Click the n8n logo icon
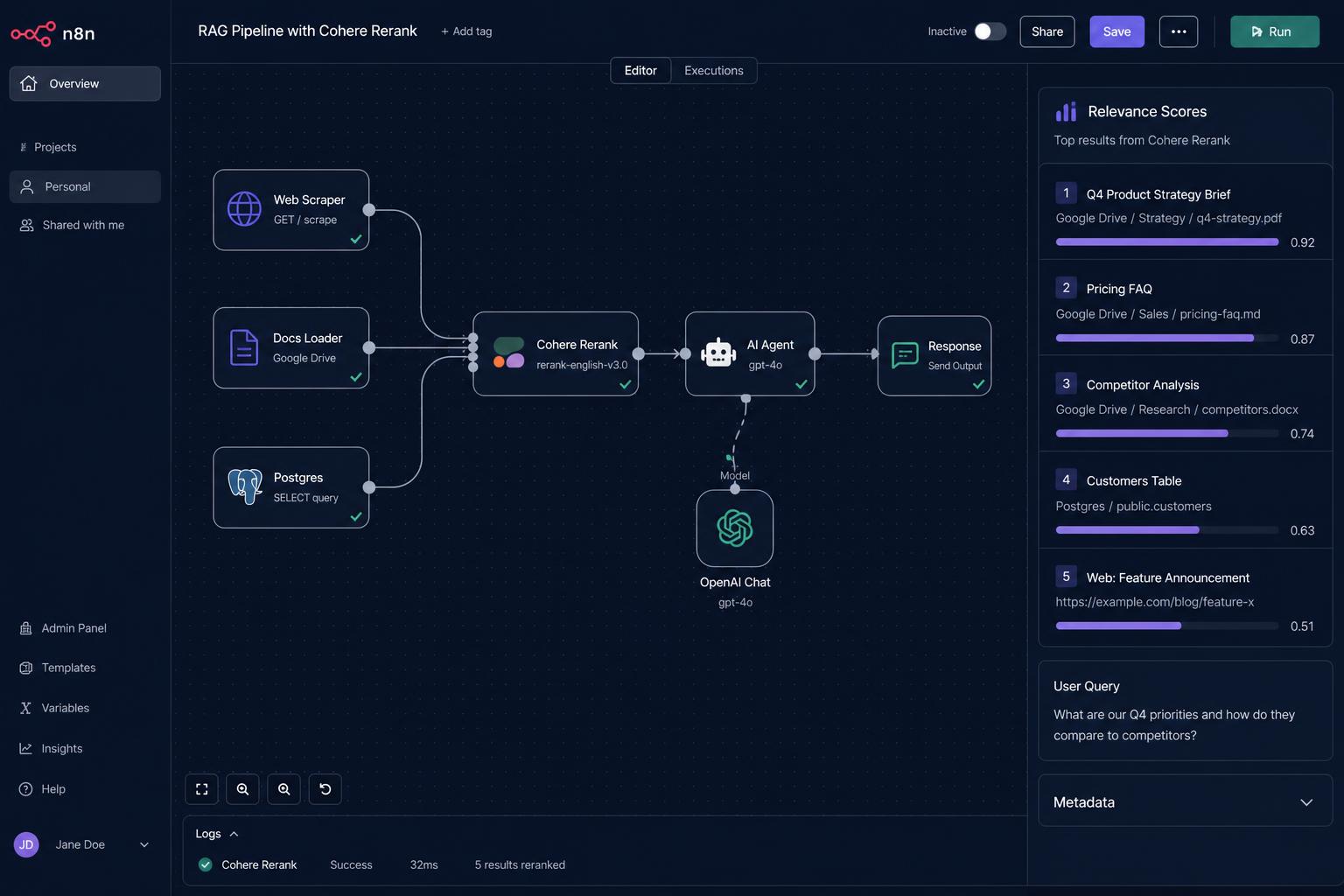 point(33,33)
